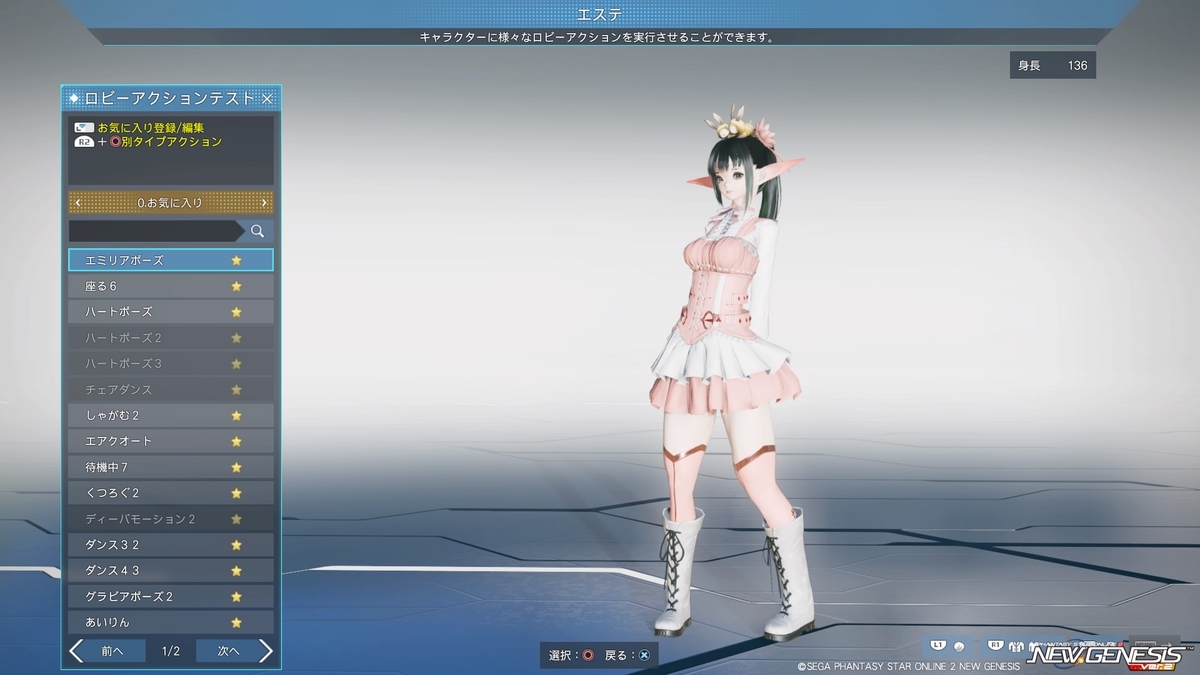Go to previous page with 前へ
The height and width of the screenshot is (675, 1200).
[112, 651]
